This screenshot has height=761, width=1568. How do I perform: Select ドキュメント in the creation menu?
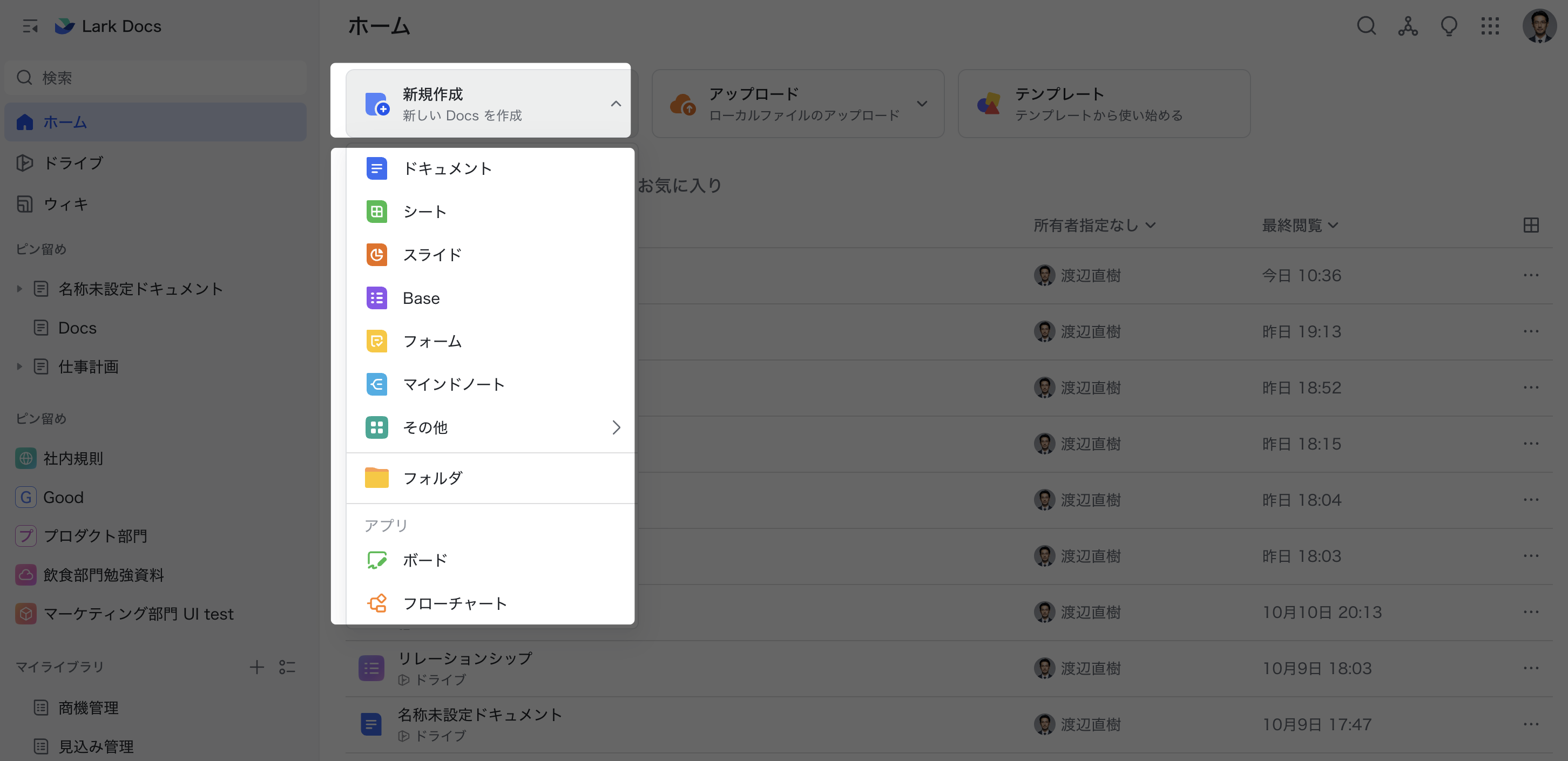point(447,168)
